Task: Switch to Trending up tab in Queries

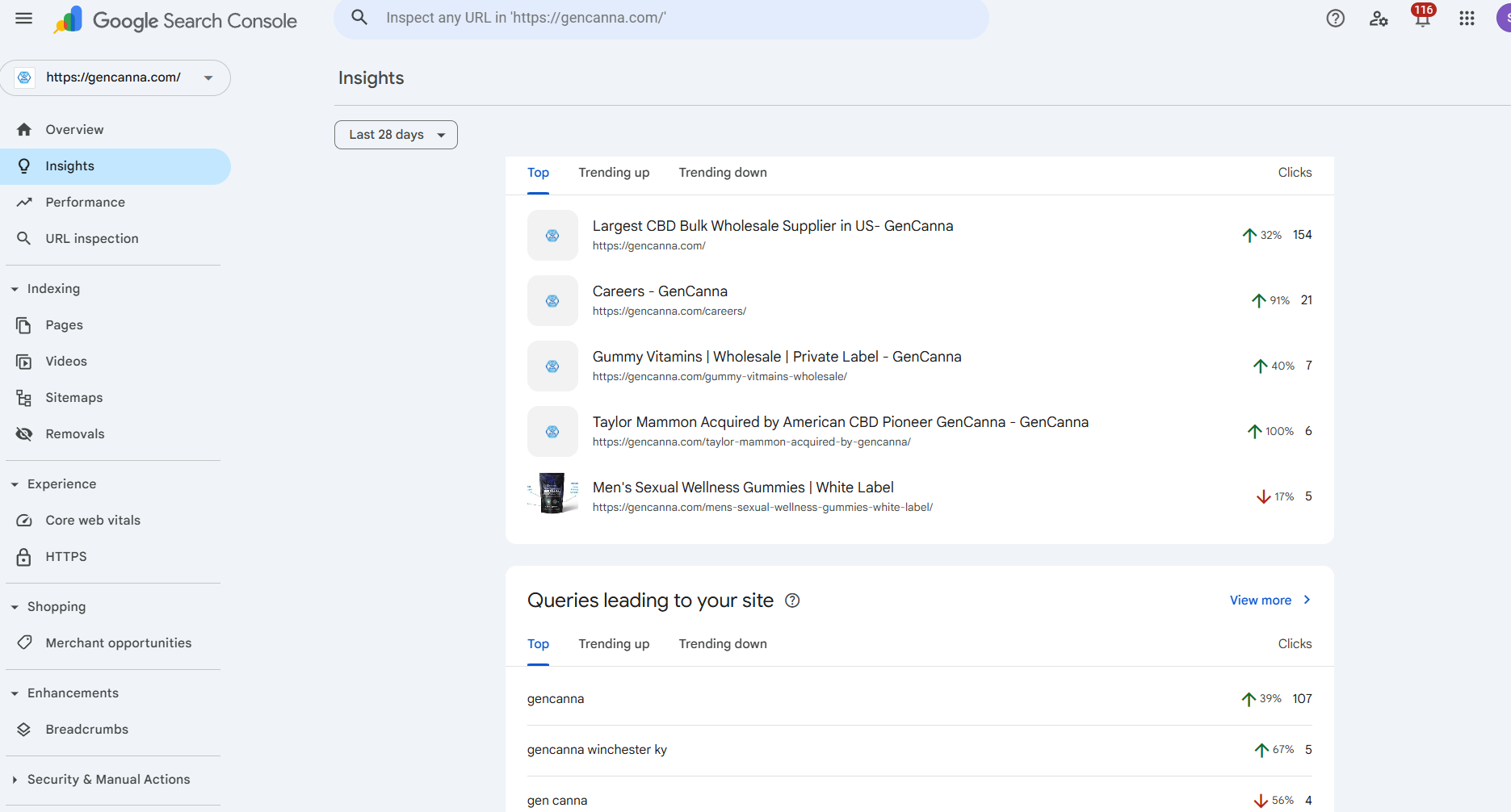Action: 614,644
